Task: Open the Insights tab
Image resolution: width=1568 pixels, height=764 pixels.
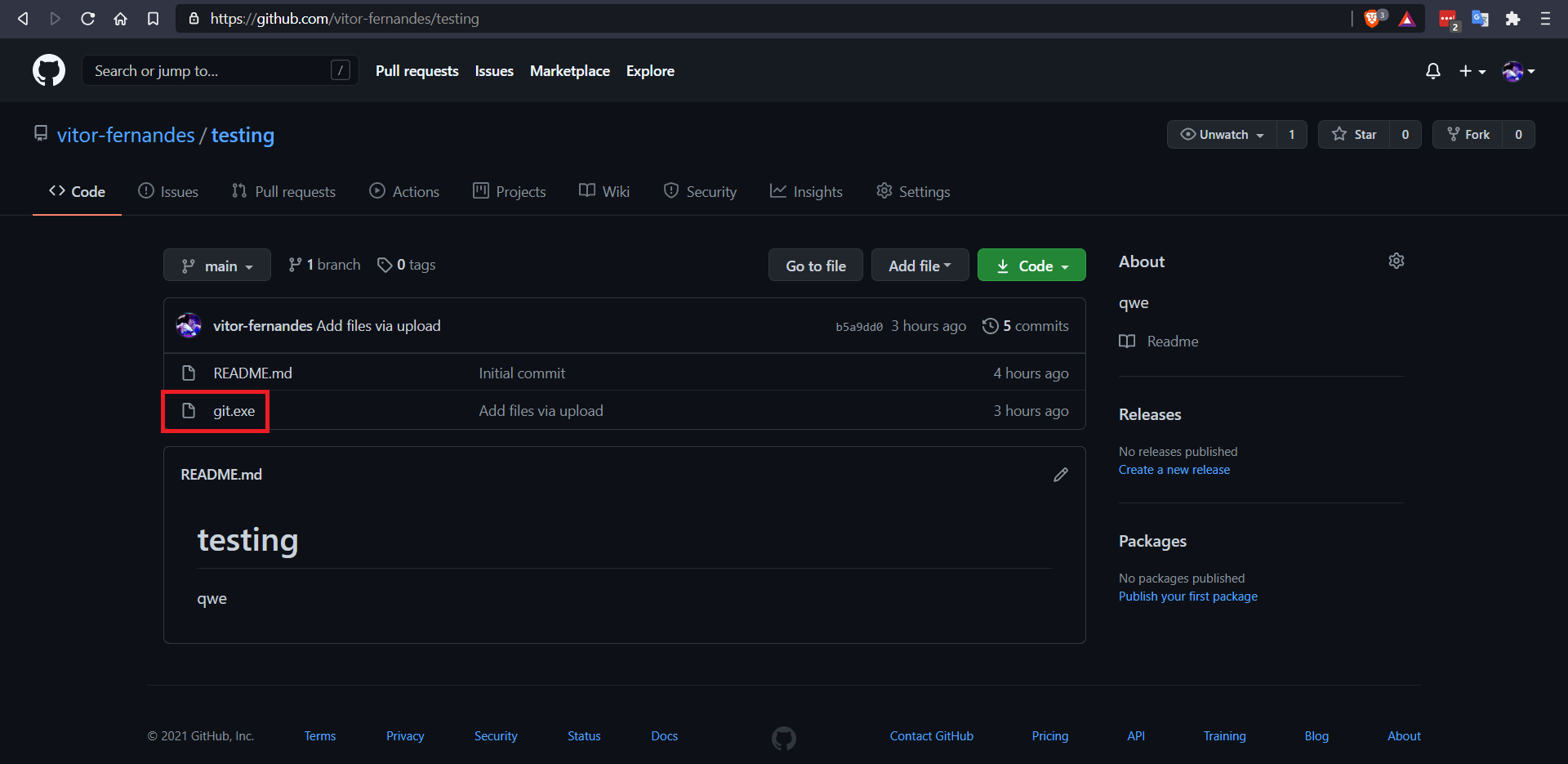Action: click(806, 192)
